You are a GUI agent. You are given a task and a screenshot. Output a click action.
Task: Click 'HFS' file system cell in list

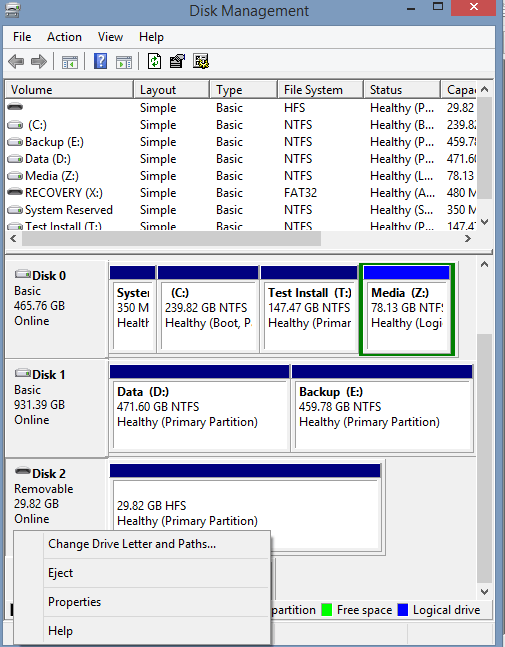point(295,108)
